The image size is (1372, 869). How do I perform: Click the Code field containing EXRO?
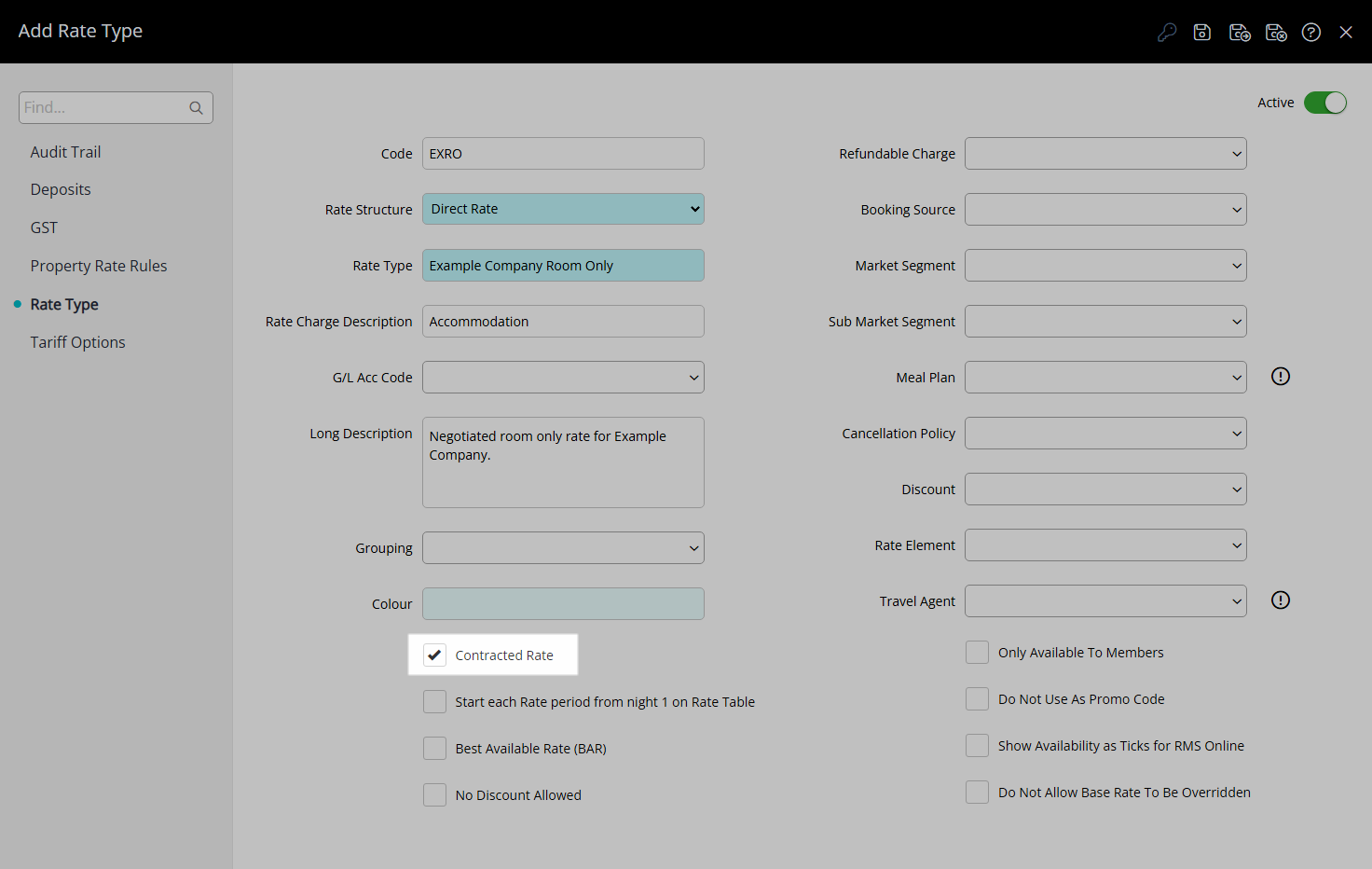[563, 154]
